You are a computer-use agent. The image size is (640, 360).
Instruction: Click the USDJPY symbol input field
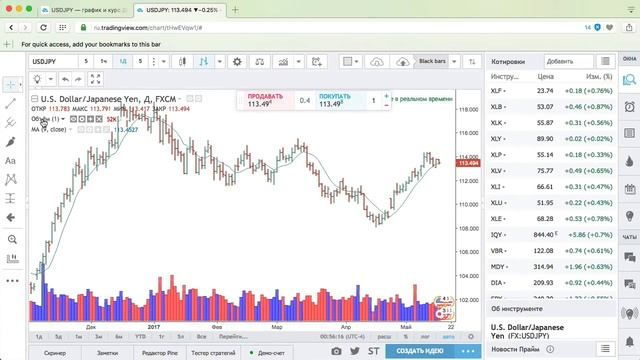[53, 62]
